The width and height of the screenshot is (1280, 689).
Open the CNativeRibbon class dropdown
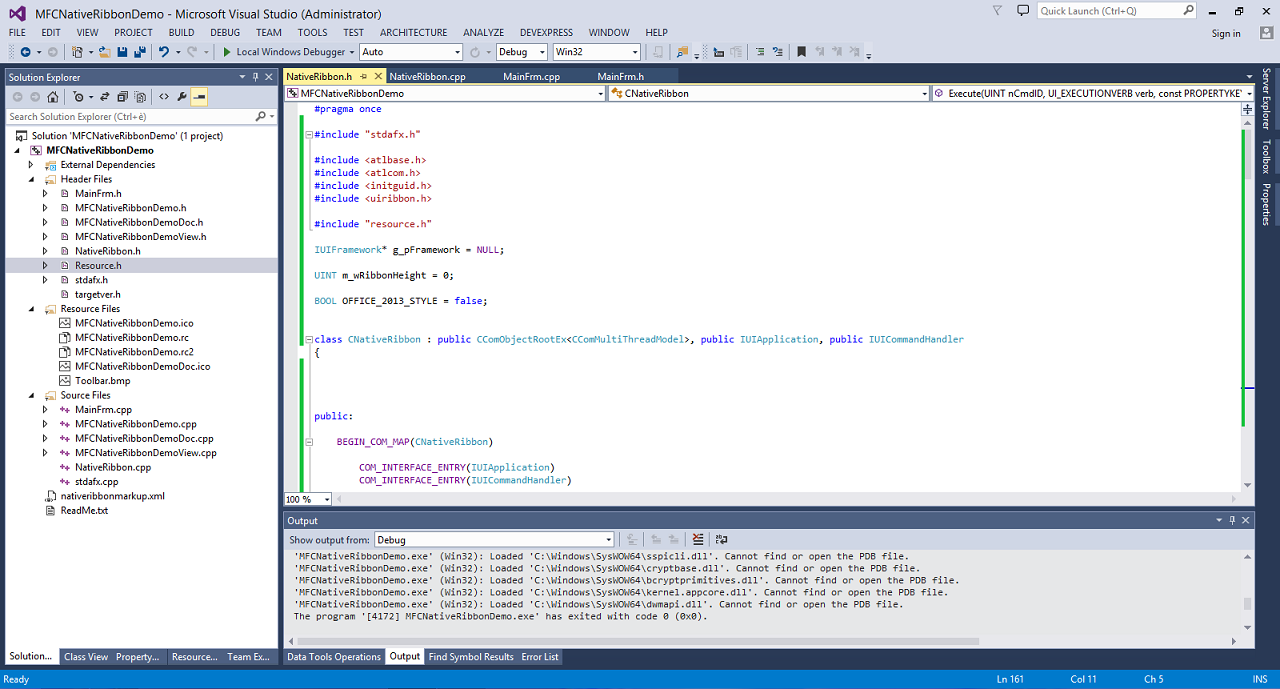[769, 93]
